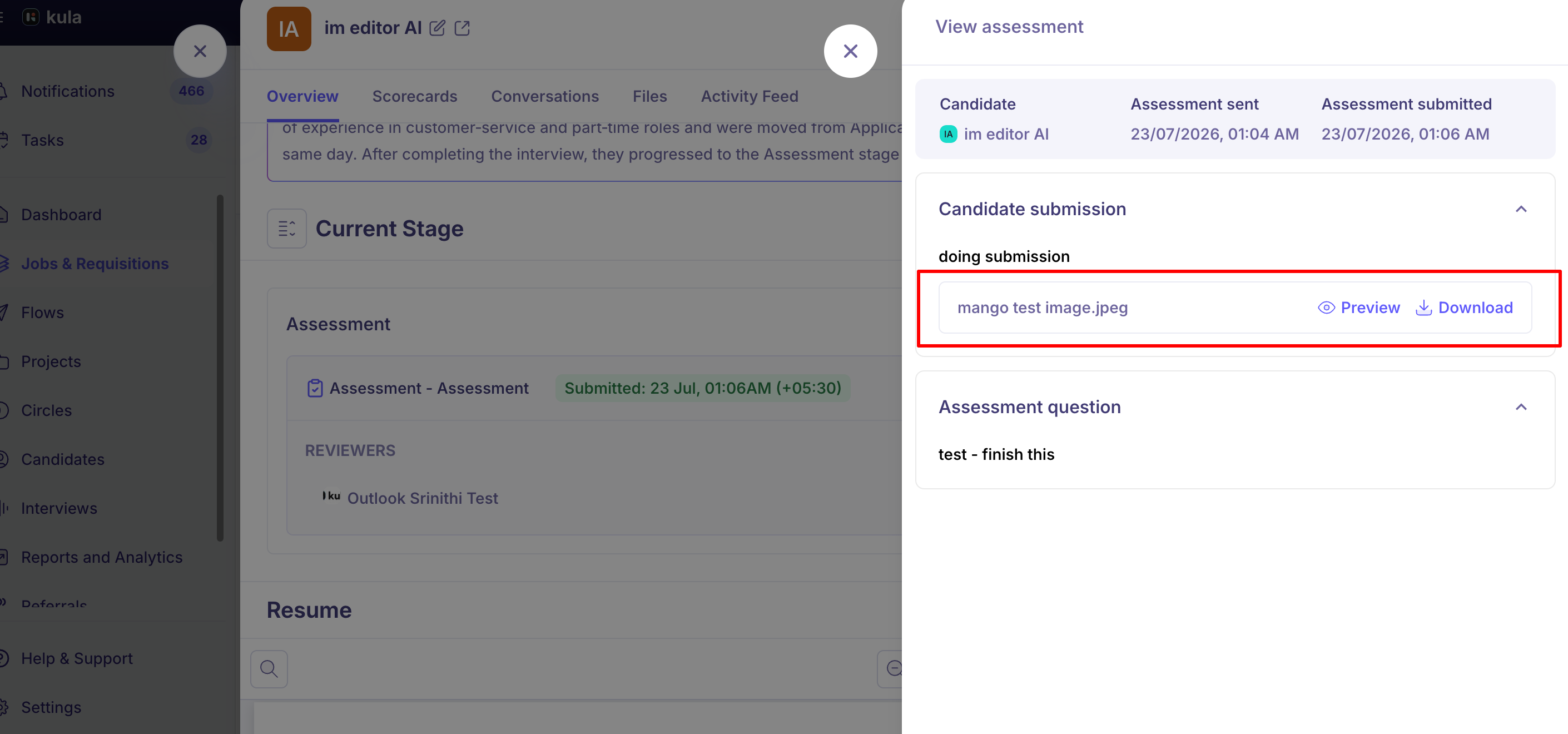The width and height of the screenshot is (1568, 734).
Task: Click the Assessment clipboard icon
Action: tap(315, 388)
